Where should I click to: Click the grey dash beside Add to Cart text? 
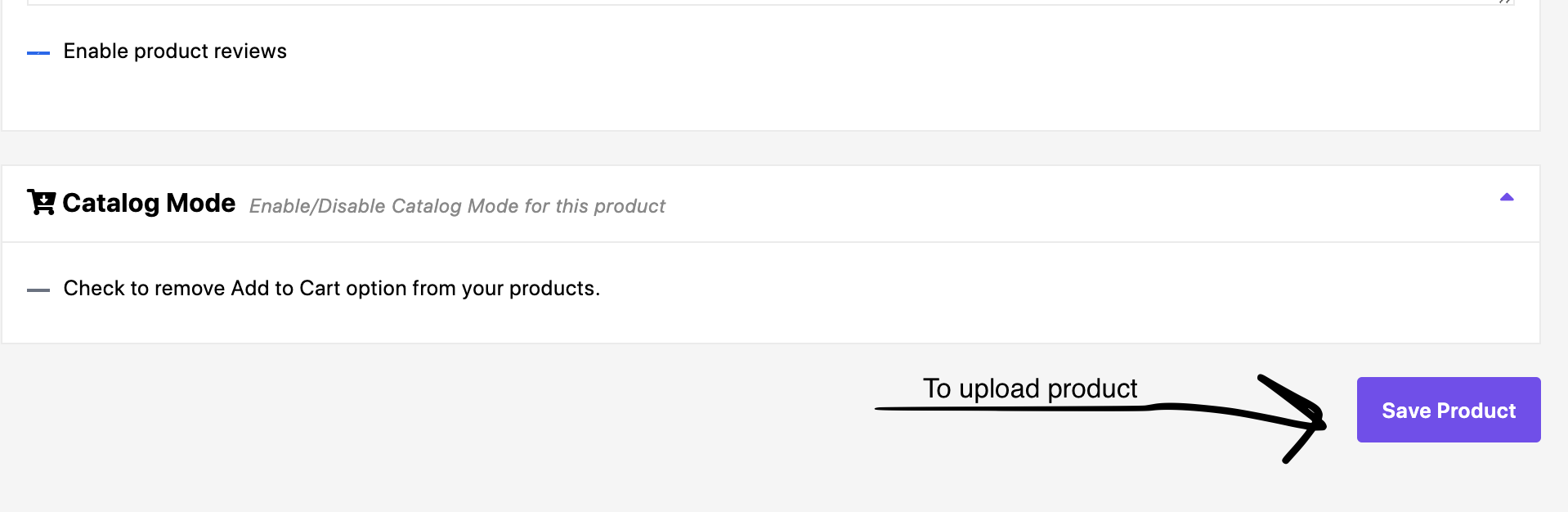tap(38, 290)
